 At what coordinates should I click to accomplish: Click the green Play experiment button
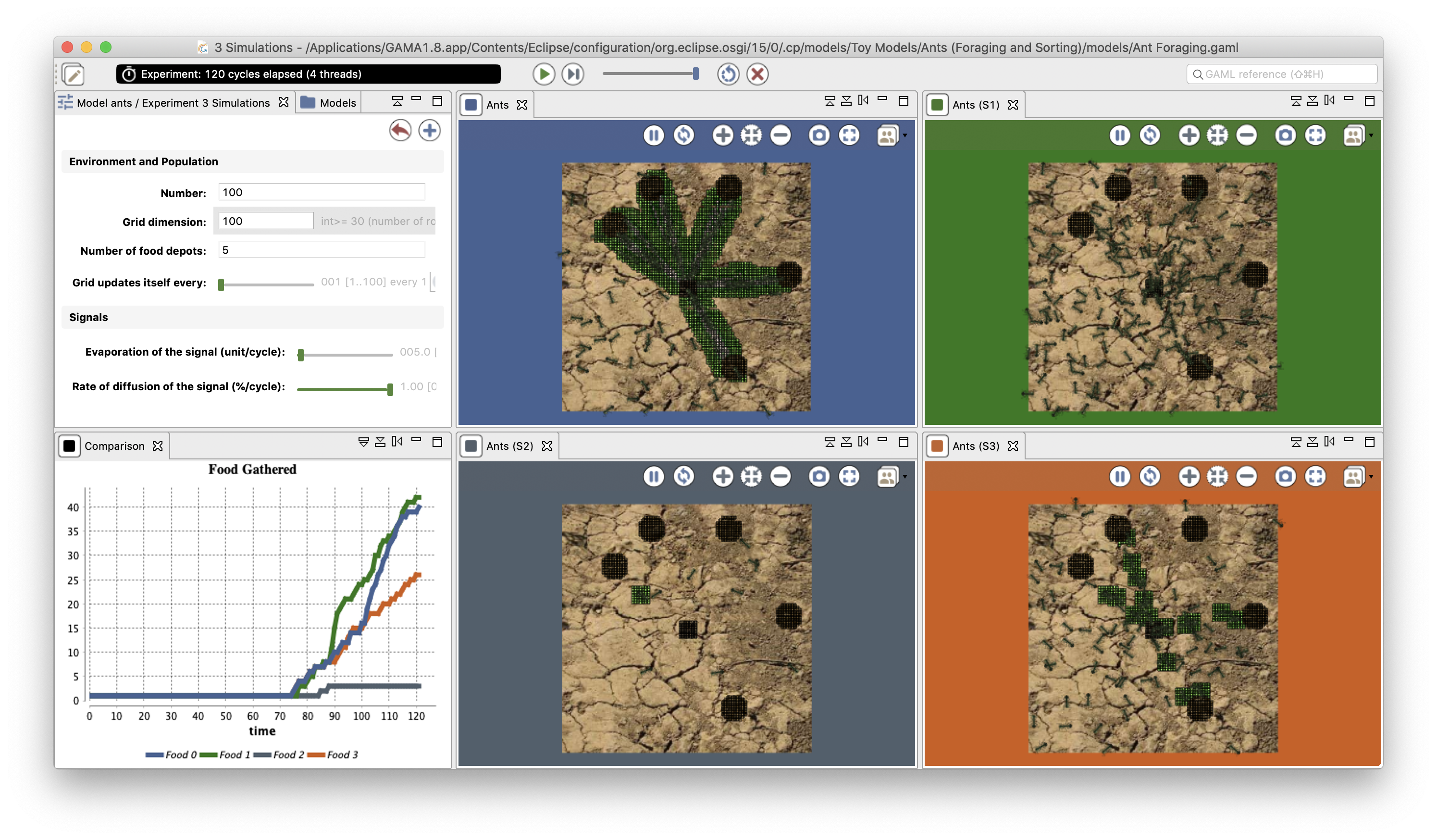click(544, 74)
